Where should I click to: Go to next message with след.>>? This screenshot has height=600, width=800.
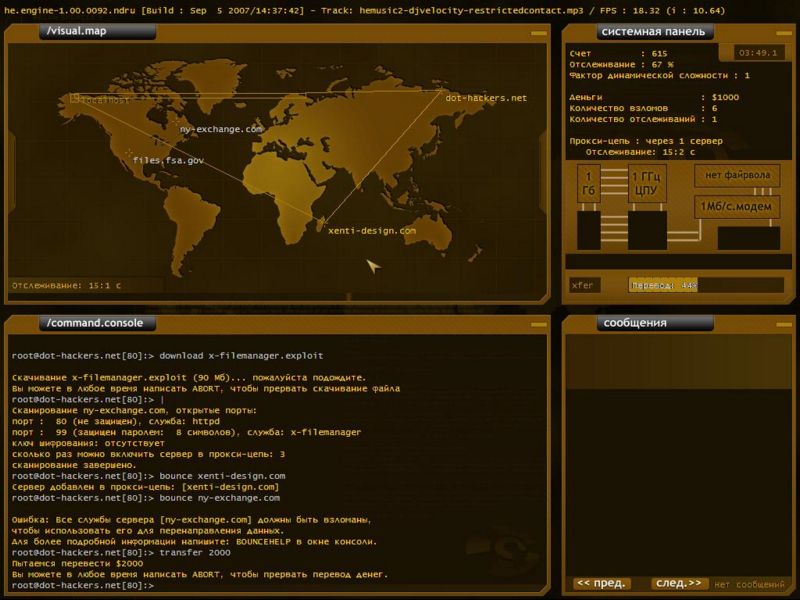[x=679, y=583]
